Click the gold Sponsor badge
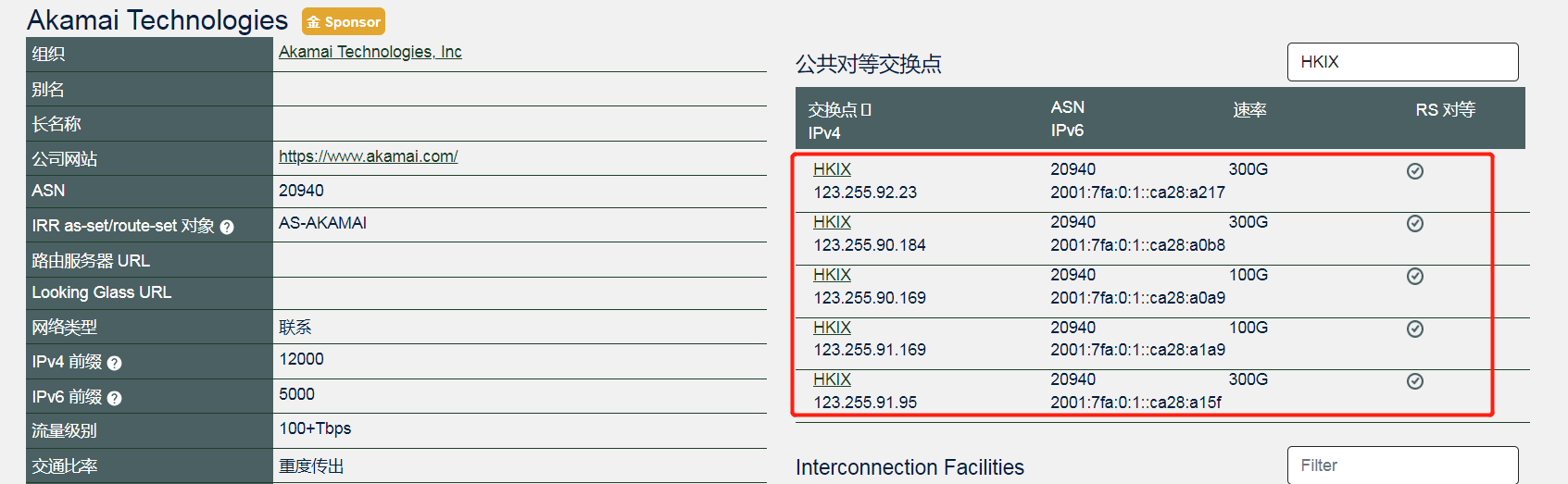The height and width of the screenshot is (484, 1568). point(344,21)
